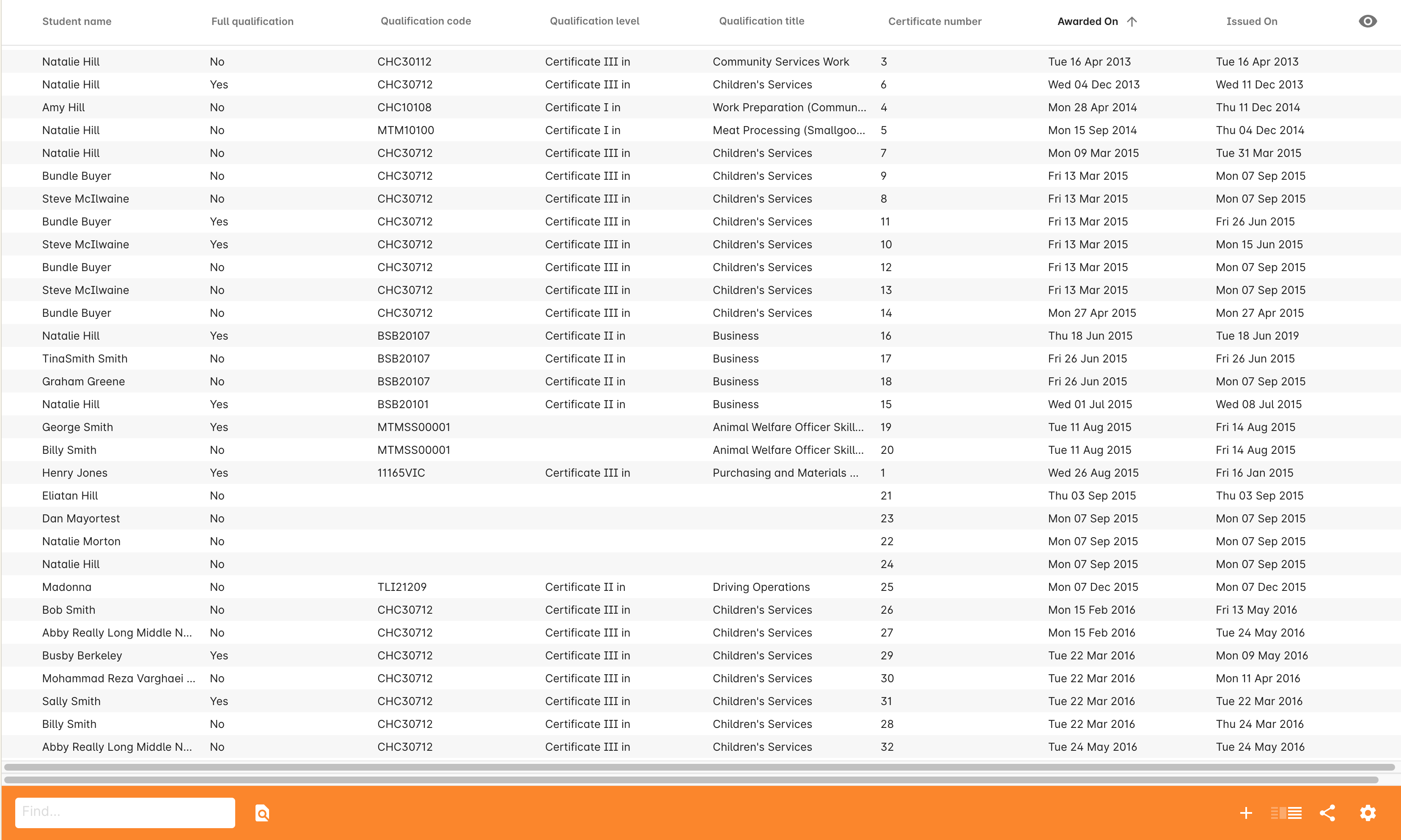1401x840 pixels.
Task: Select the Busby Berkeley row
Action: 701,656
